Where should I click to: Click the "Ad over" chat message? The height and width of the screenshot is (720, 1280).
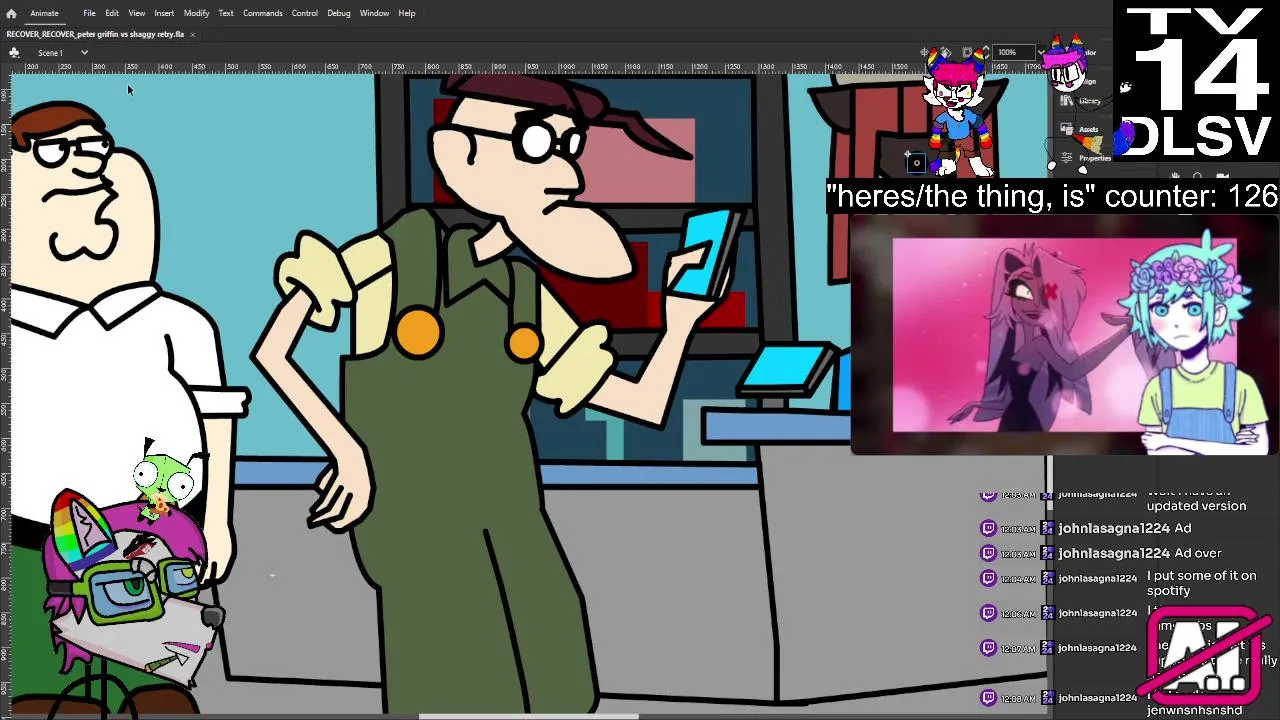click(x=1198, y=553)
